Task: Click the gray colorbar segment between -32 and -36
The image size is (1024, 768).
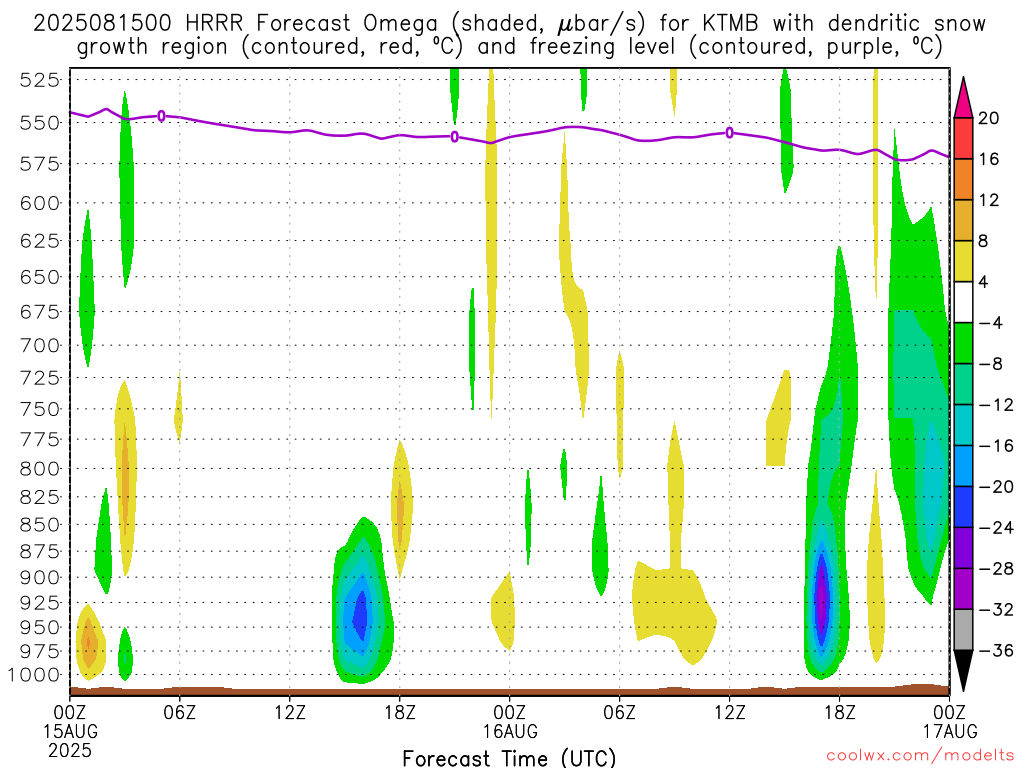Action: [963, 630]
